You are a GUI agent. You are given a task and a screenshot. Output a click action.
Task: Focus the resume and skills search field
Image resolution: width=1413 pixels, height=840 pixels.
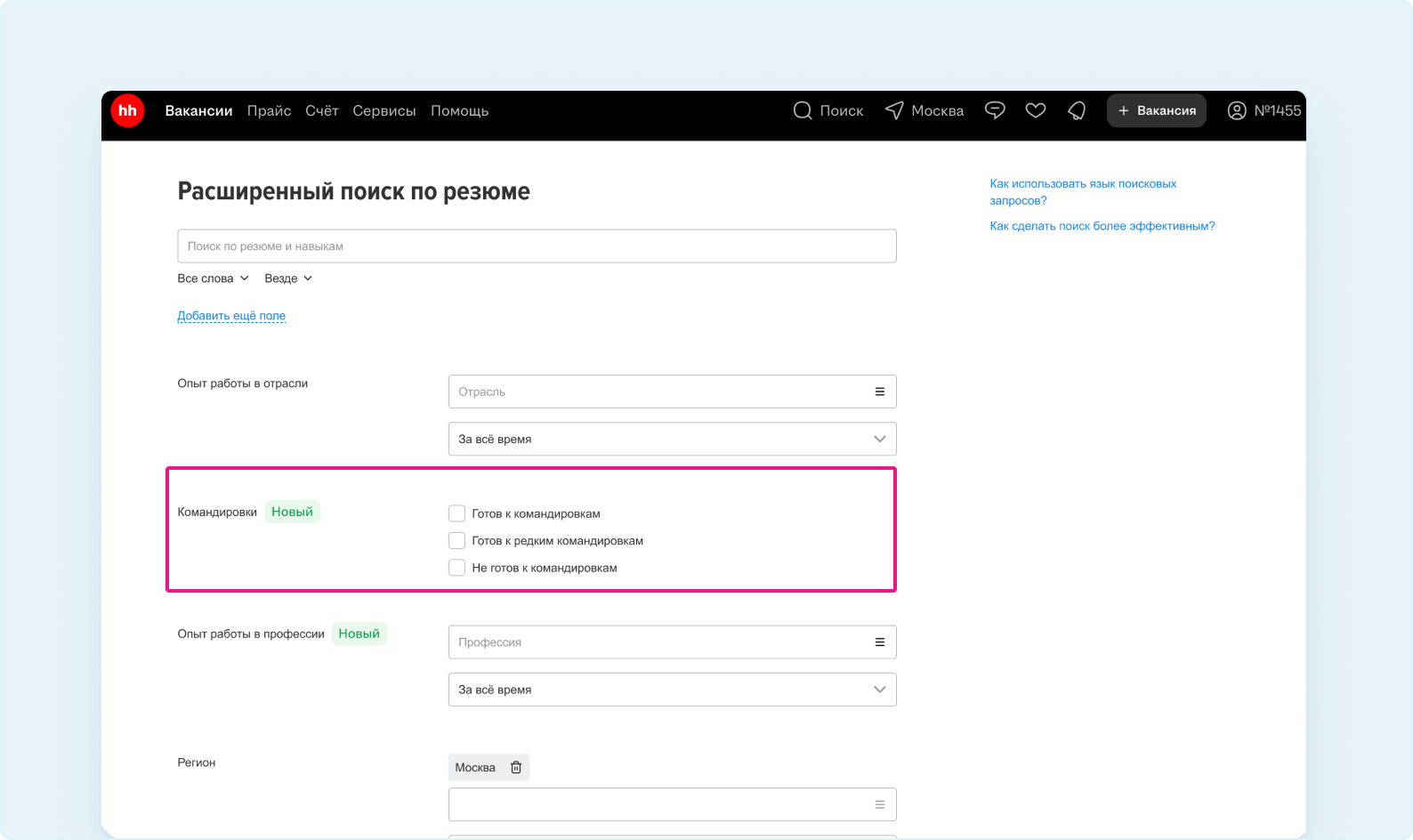537,246
